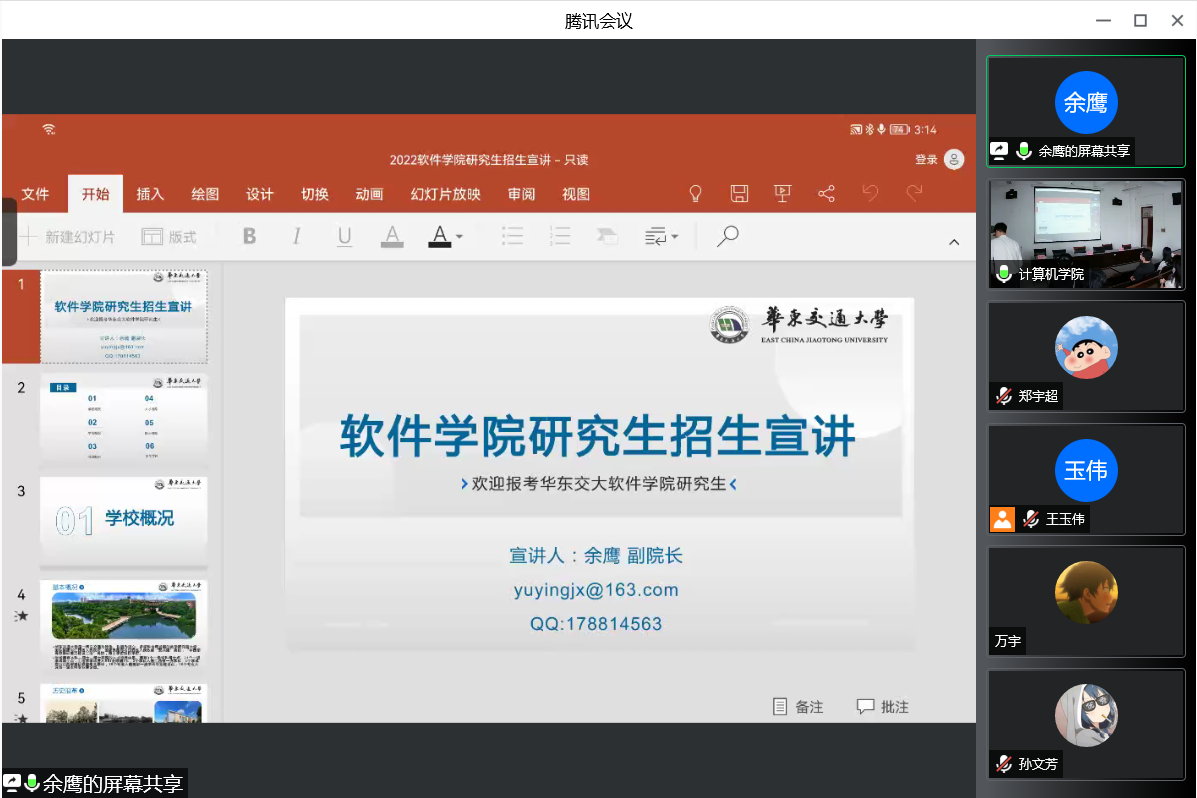Open the paragraph alignment dropdown
Screen dimensions: 1197x798
661,236
